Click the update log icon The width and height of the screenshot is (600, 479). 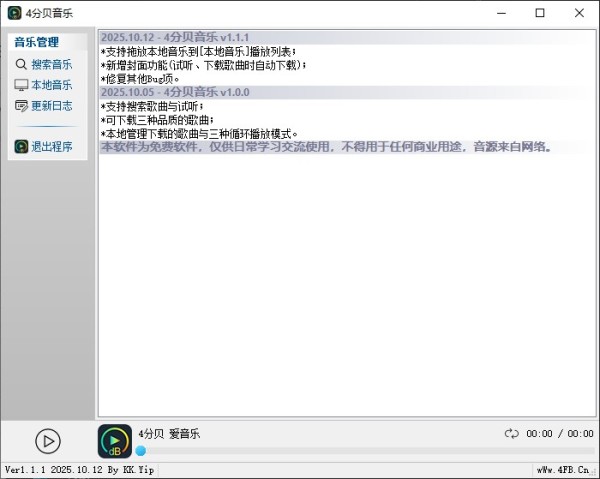pos(21,106)
